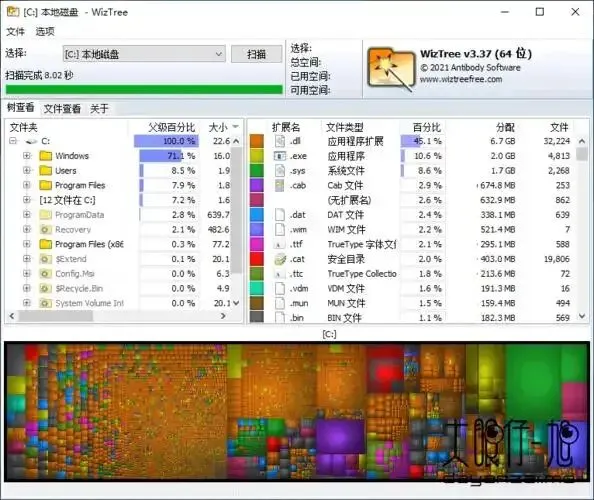
Task: Expand the Users folder node
Action: click(27, 170)
